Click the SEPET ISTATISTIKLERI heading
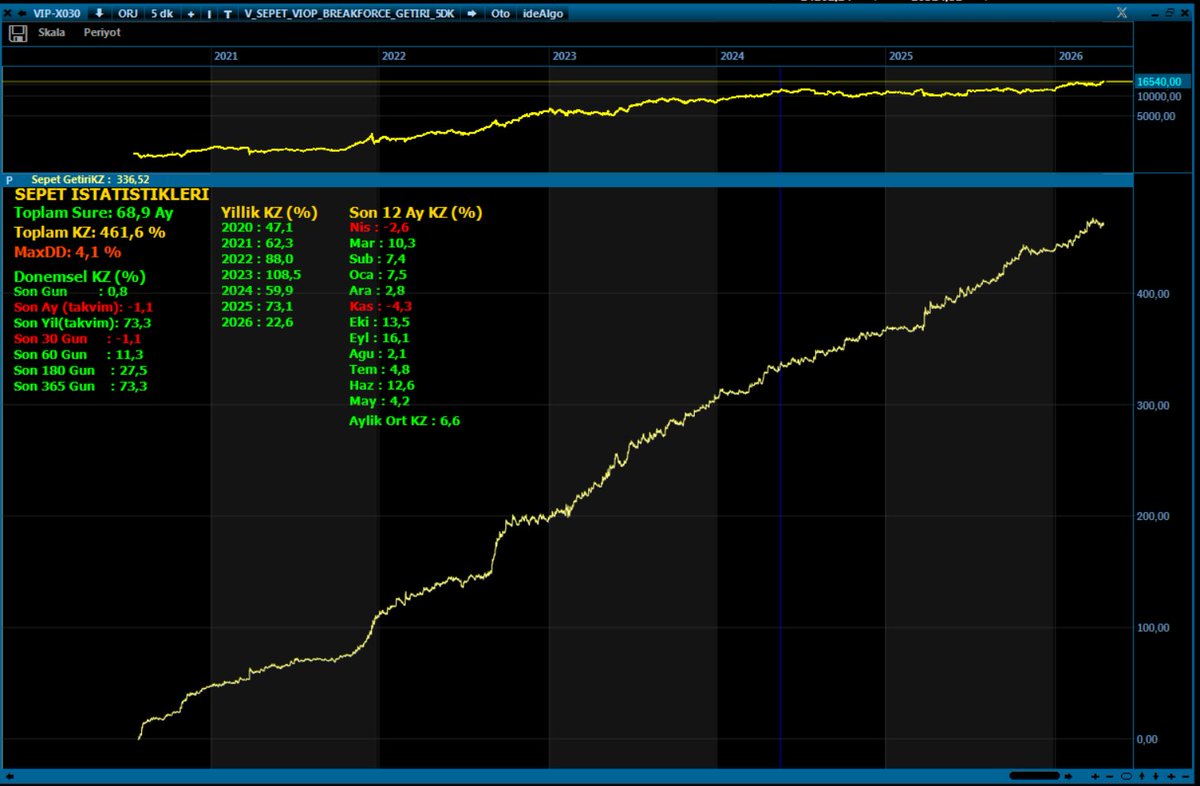 tap(112, 193)
